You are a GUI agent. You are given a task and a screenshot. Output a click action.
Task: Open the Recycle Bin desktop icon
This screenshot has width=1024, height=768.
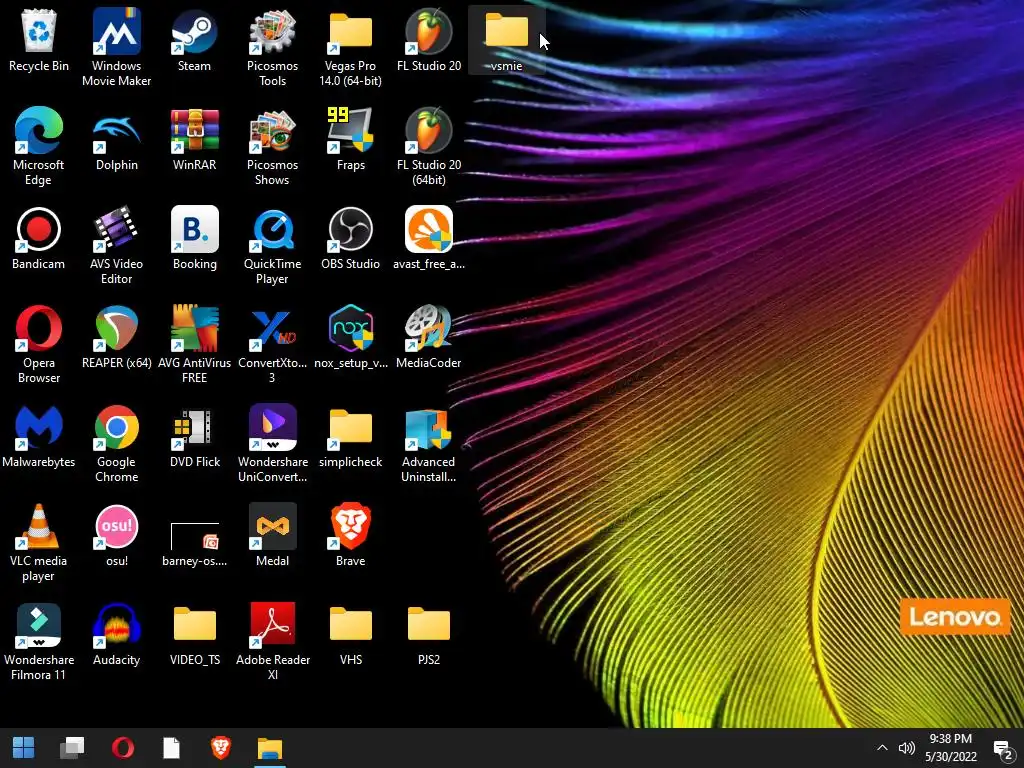point(39,40)
